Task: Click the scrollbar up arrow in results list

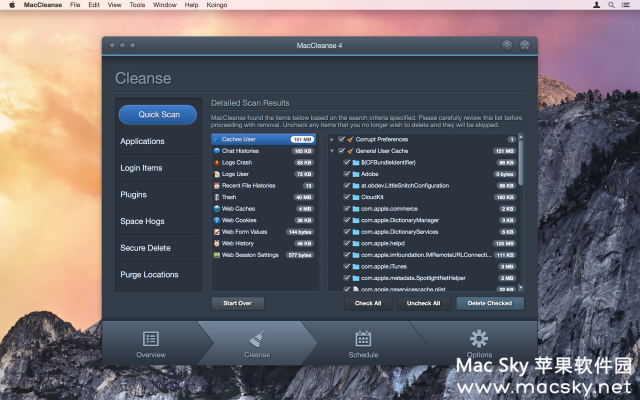Action: pos(520,136)
